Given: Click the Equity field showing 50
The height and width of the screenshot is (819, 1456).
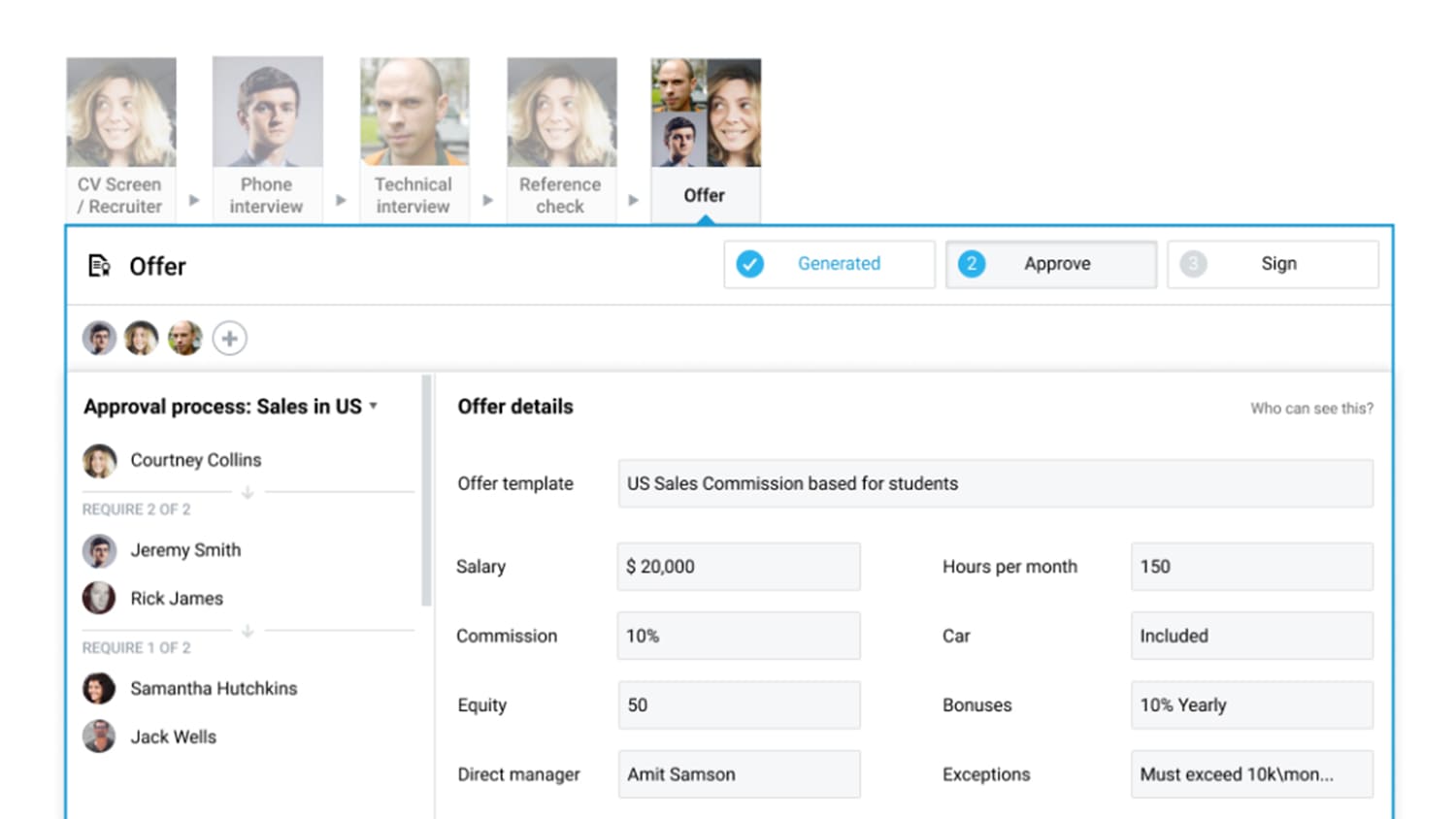Looking at the screenshot, I should [x=739, y=705].
